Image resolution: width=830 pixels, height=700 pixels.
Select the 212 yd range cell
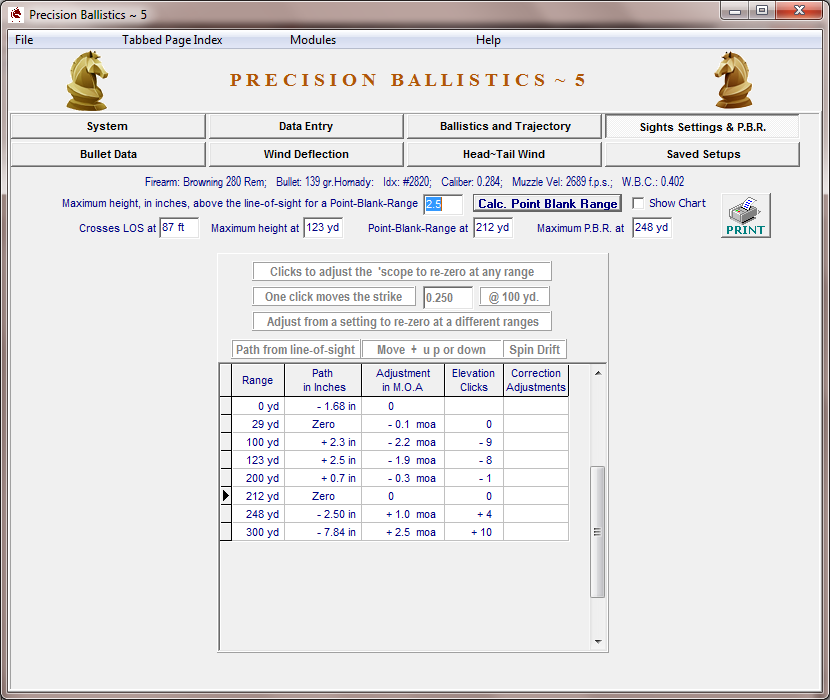pyautogui.click(x=258, y=496)
